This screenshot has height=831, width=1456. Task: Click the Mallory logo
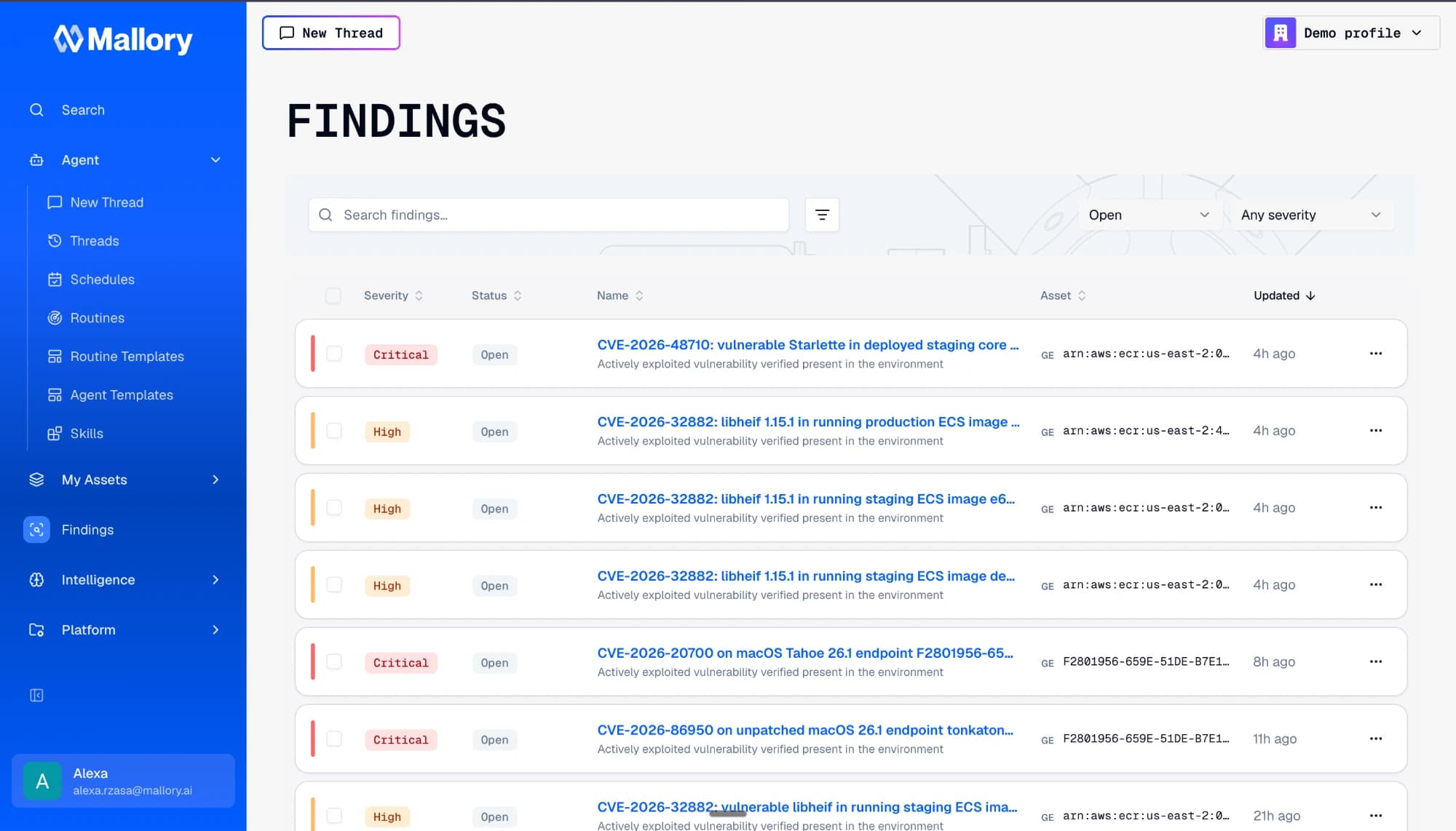tap(123, 39)
